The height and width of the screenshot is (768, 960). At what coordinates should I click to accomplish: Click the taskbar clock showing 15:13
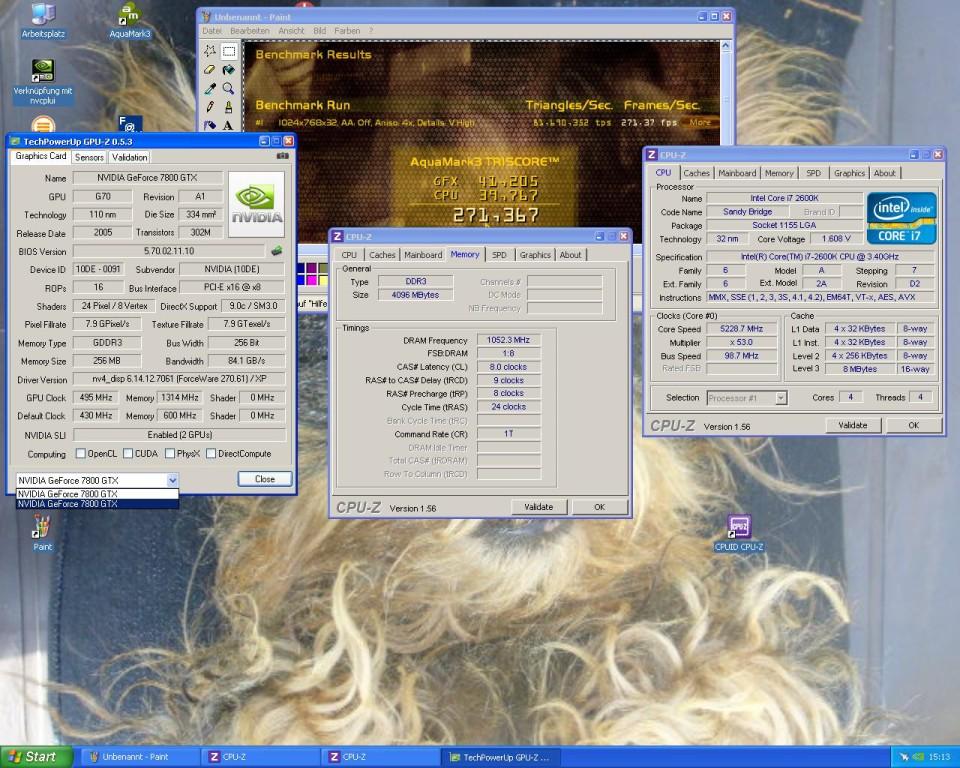(939, 757)
